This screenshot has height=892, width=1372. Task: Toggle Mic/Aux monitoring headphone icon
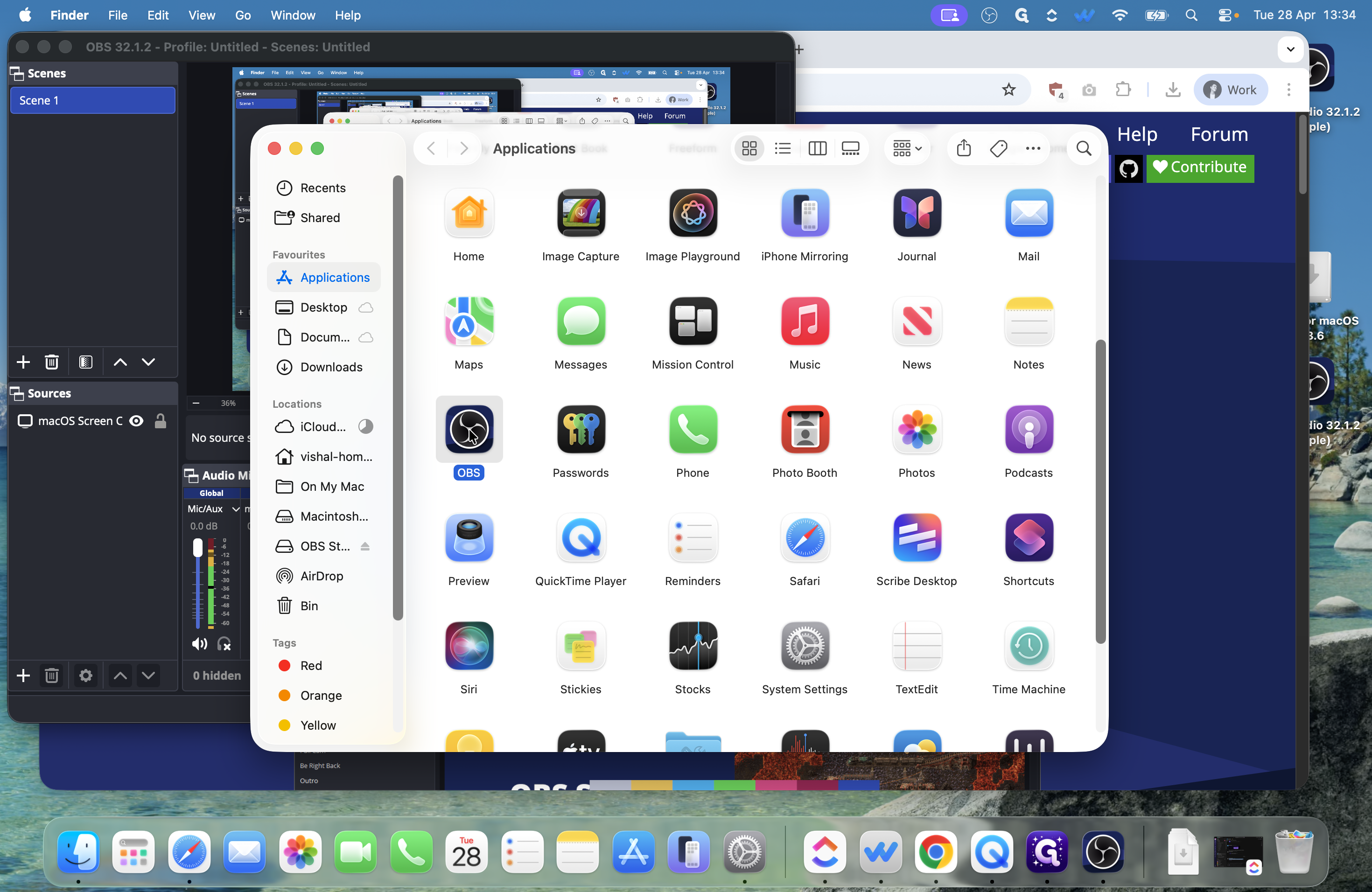(x=224, y=644)
